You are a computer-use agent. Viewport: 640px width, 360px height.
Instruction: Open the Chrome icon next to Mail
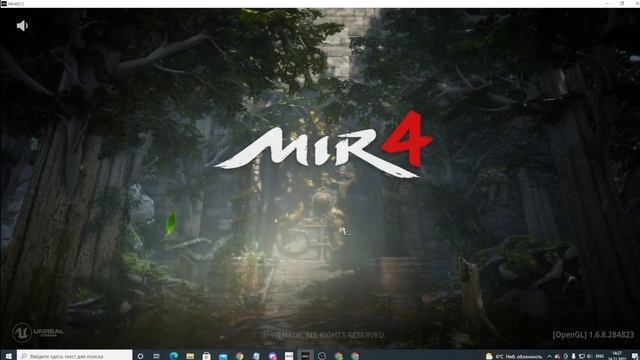[240, 356]
